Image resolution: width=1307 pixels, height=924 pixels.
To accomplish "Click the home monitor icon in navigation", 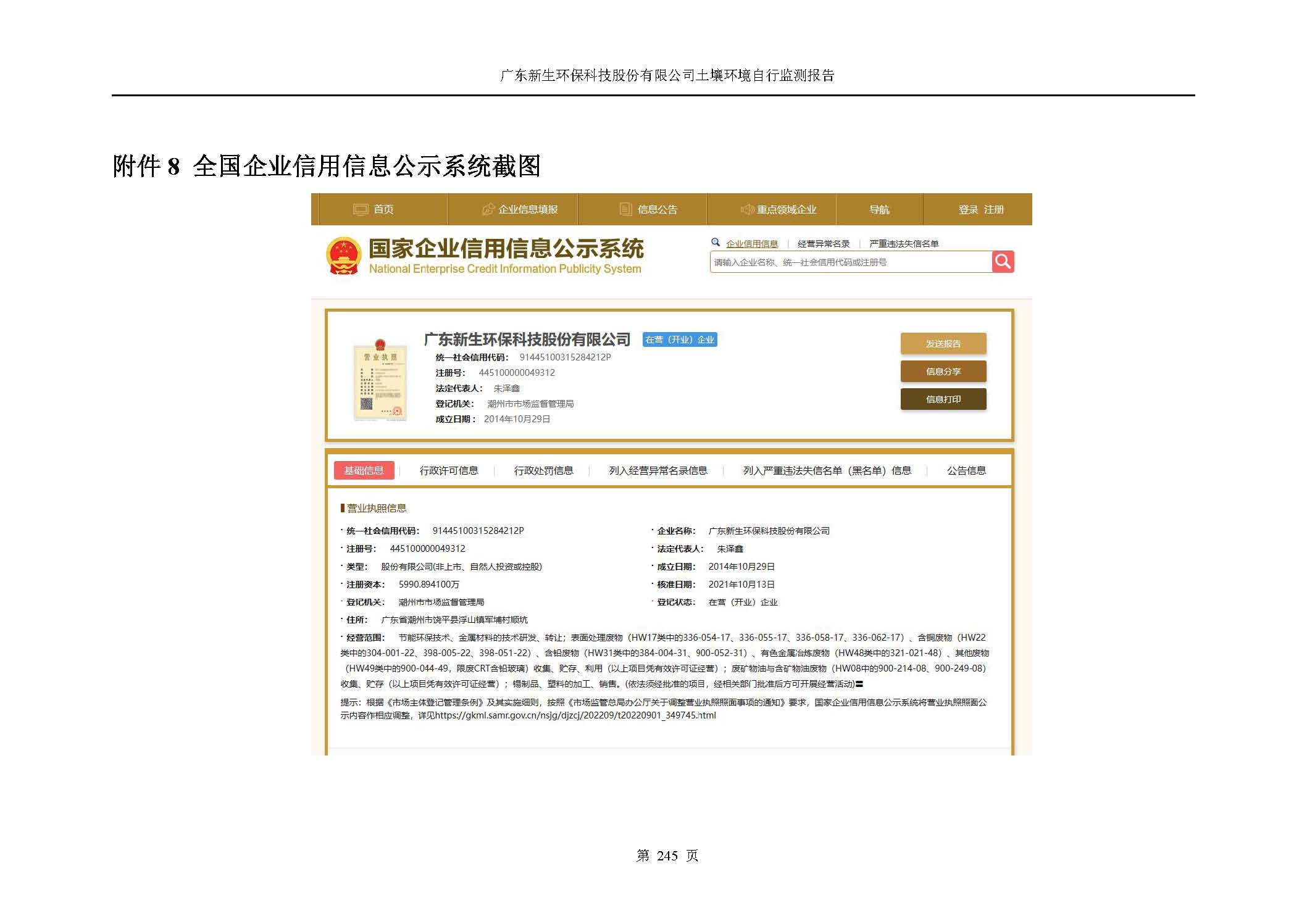I will (361, 210).
